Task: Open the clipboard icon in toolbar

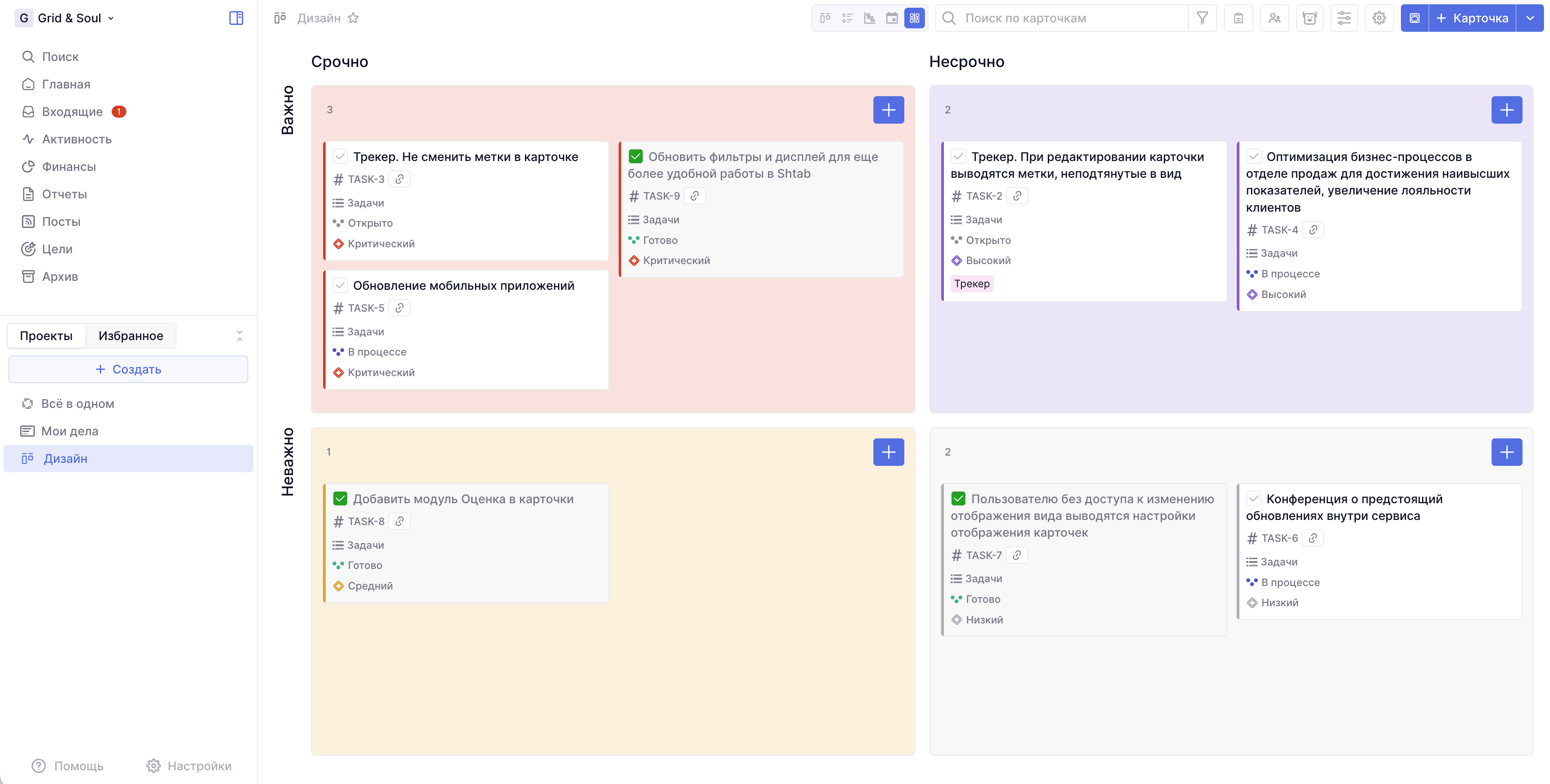Action: pyautogui.click(x=1238, y=18)
